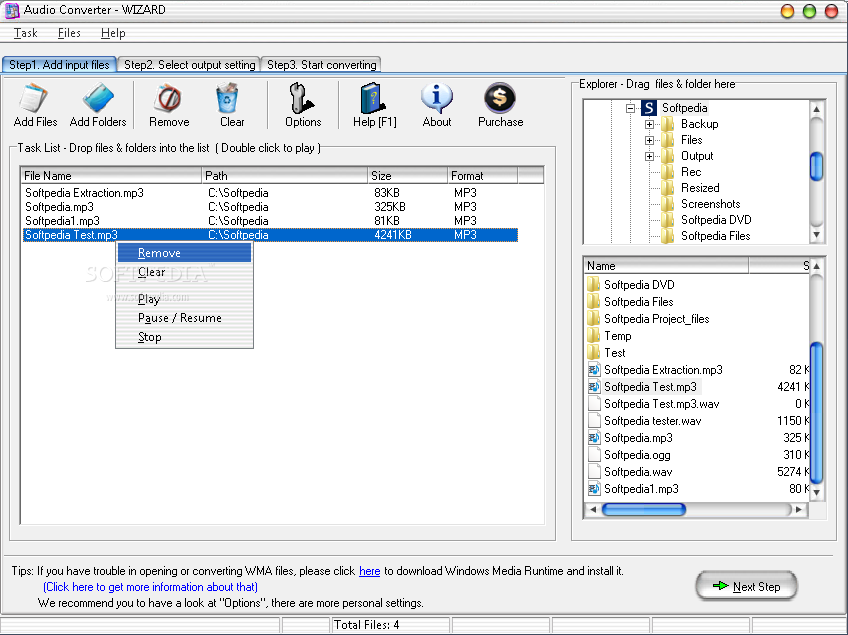Click the file list scroll right arrow
The image size is (848, 635).
[798, 510]
